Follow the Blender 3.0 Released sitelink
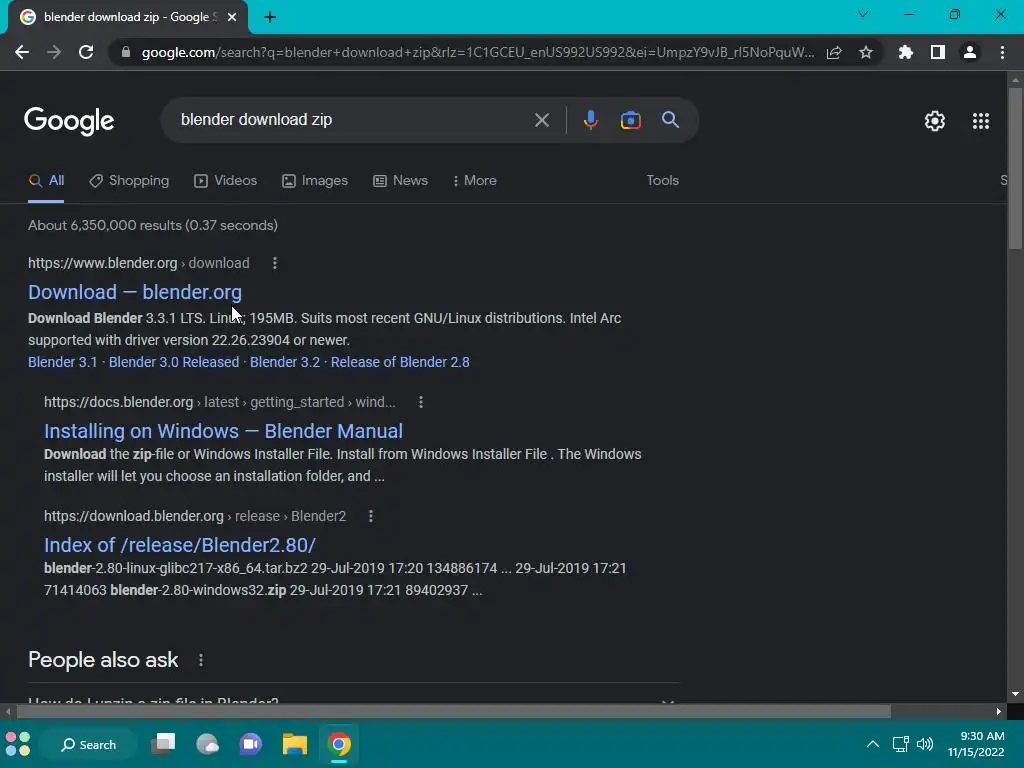 (x=174, y=362)
